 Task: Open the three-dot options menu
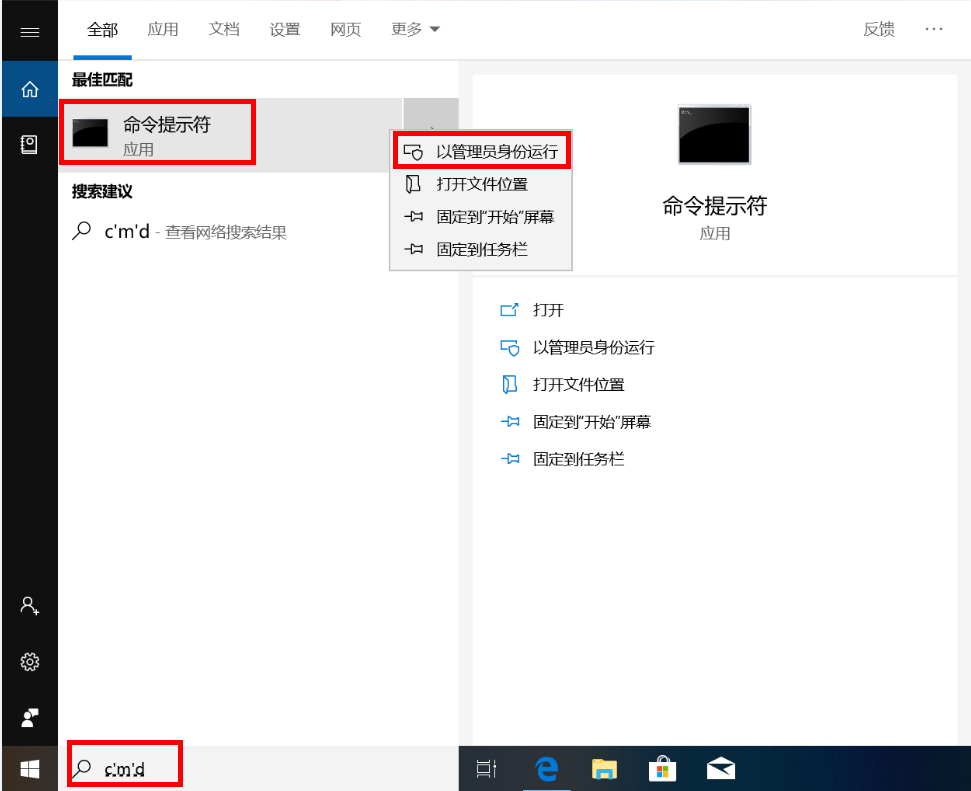point(934,30)
